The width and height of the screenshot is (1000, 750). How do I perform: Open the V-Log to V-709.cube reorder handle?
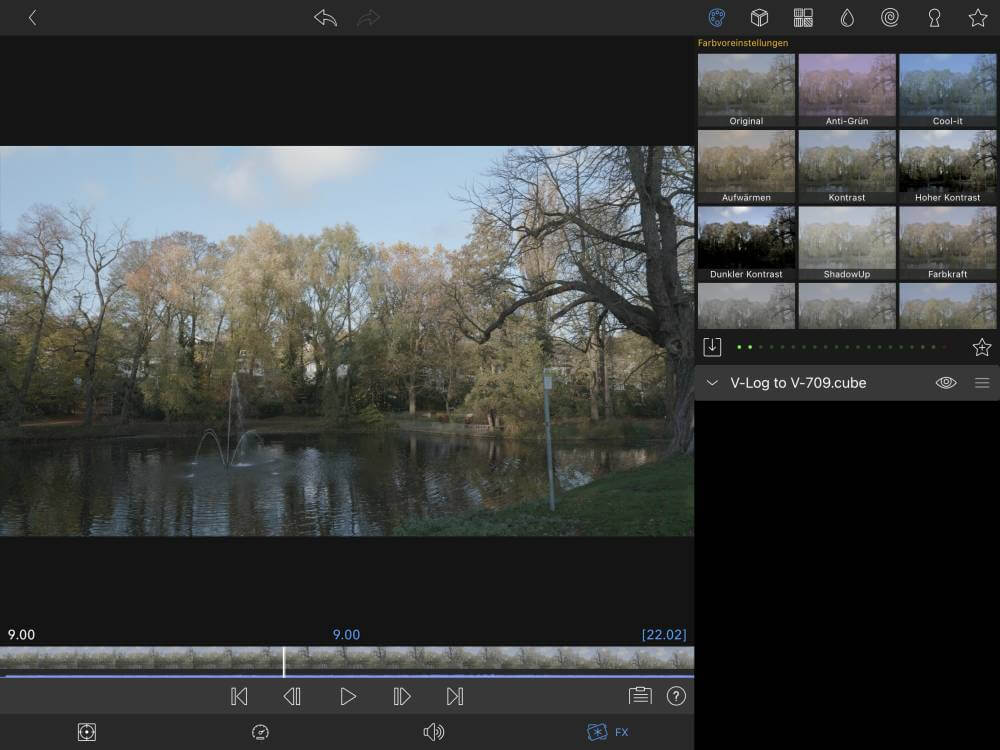(982, 383)
